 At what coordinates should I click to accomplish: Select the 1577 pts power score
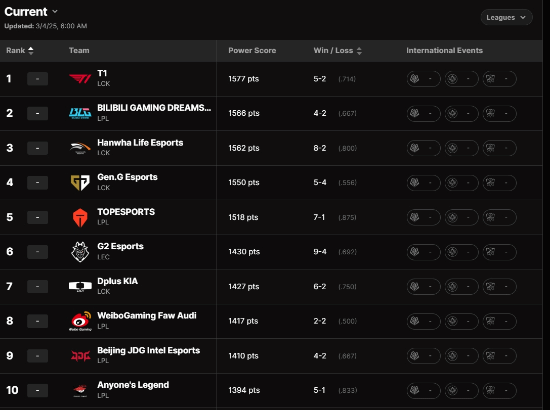point(243,79)
